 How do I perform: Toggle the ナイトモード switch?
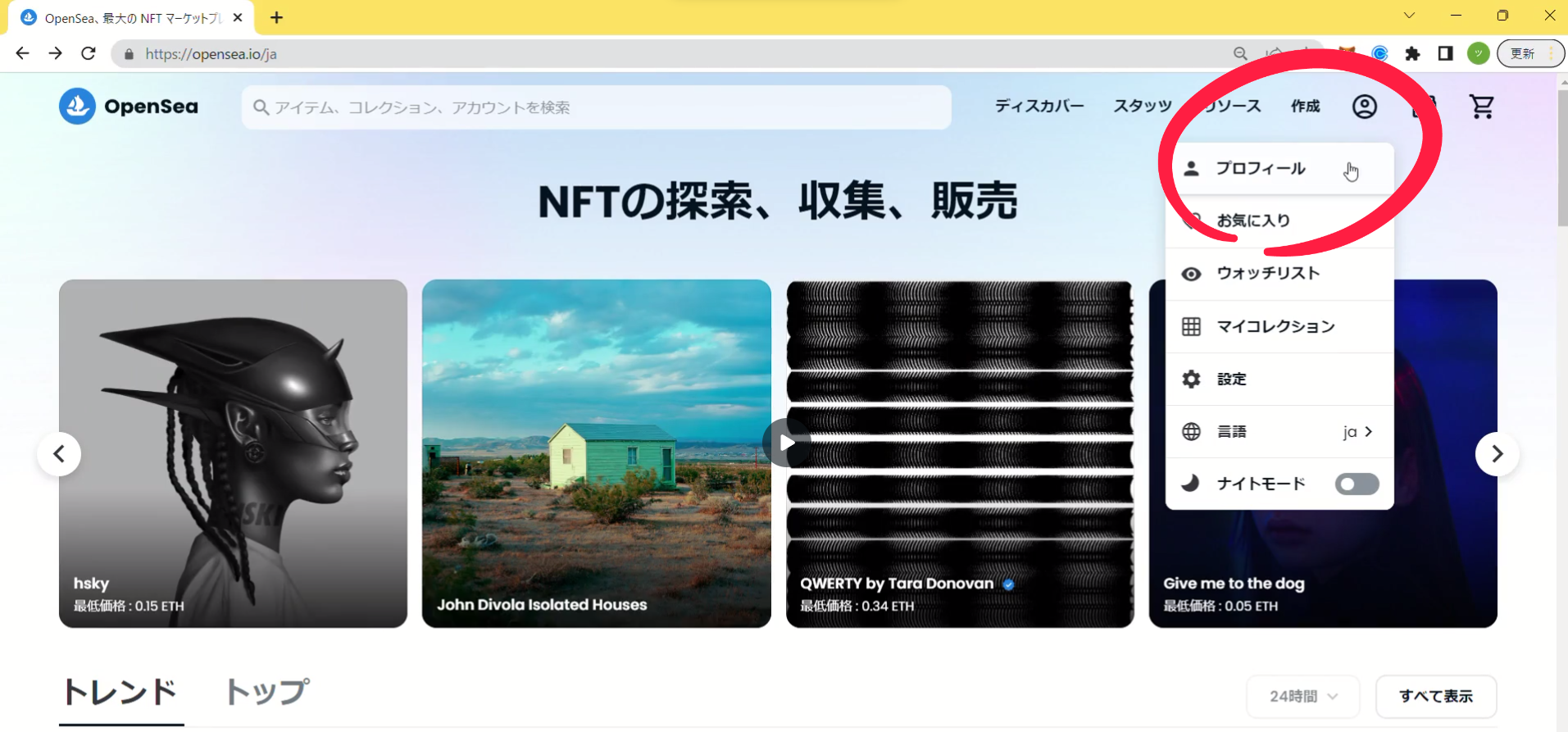(x=1357, y=484)
